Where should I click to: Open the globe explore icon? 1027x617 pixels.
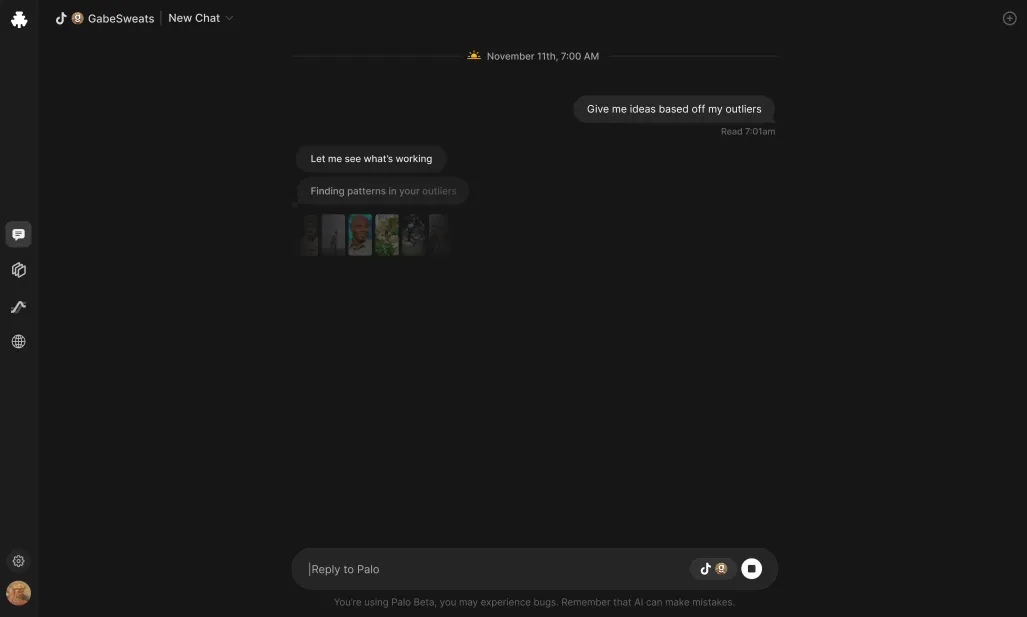18,341
